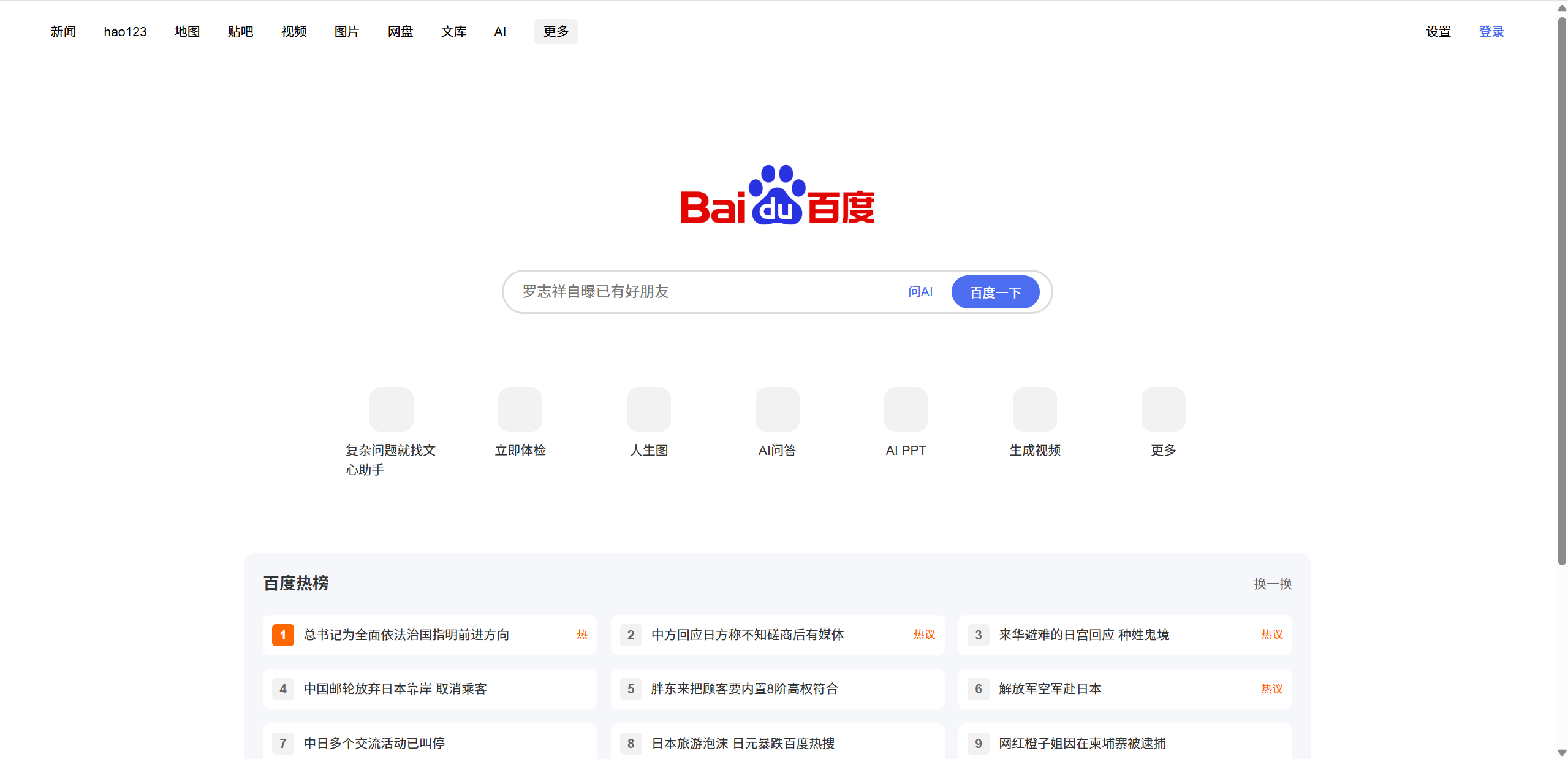The height and width of the screenshot is (759, 1568).
Task: Open the 人生图 icon tile
Action: [x=648, y=409]
